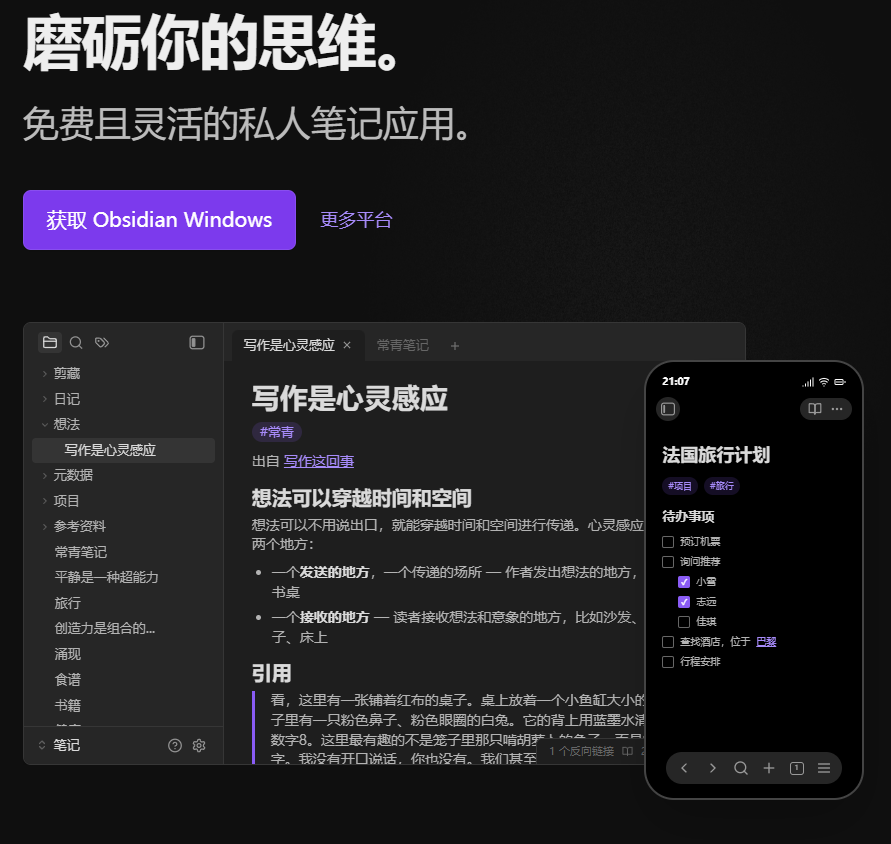
Task: Tap the phone's more options dots icon
Action: (x=837, y=409)
